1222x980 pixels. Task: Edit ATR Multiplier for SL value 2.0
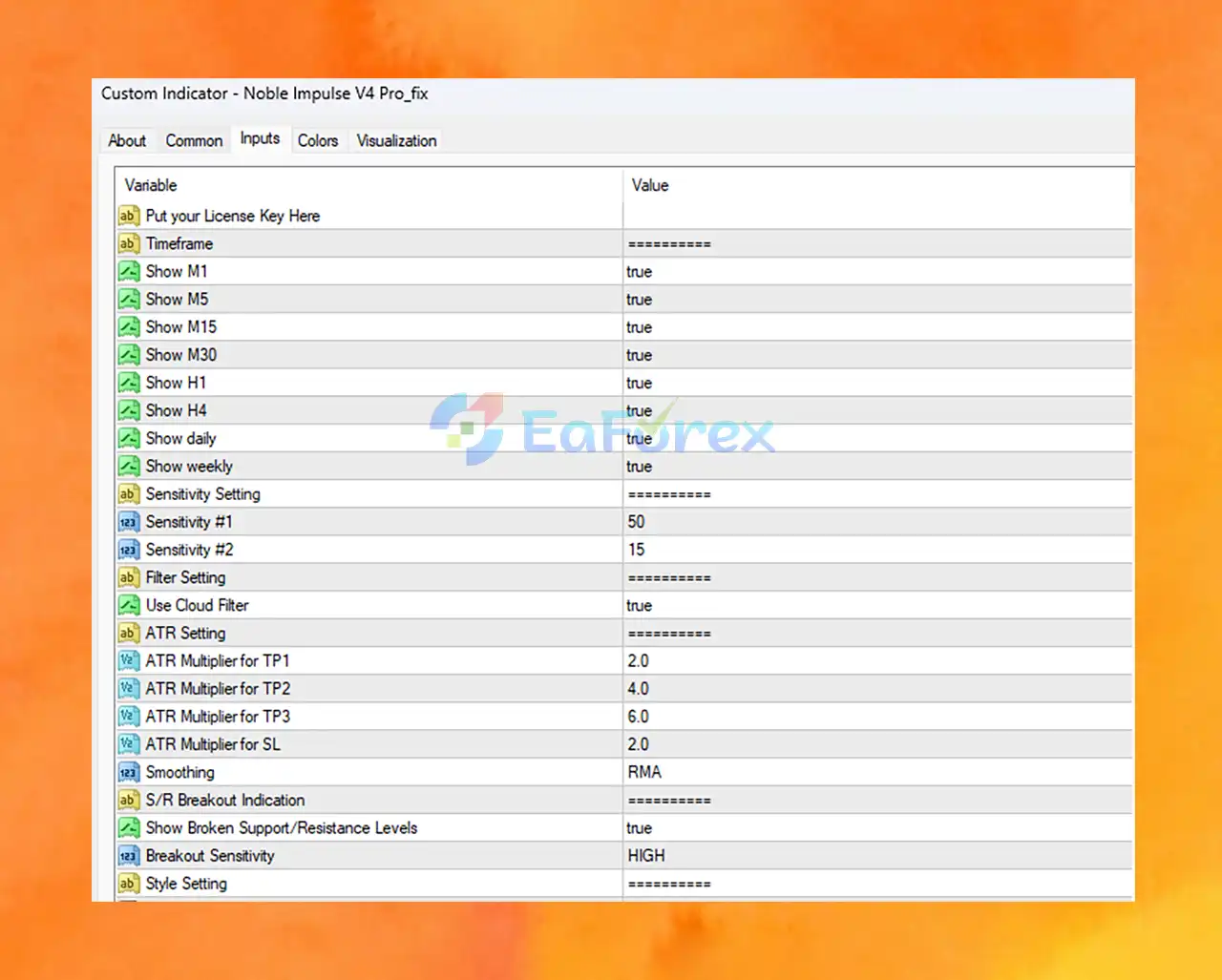pos(877,744)
